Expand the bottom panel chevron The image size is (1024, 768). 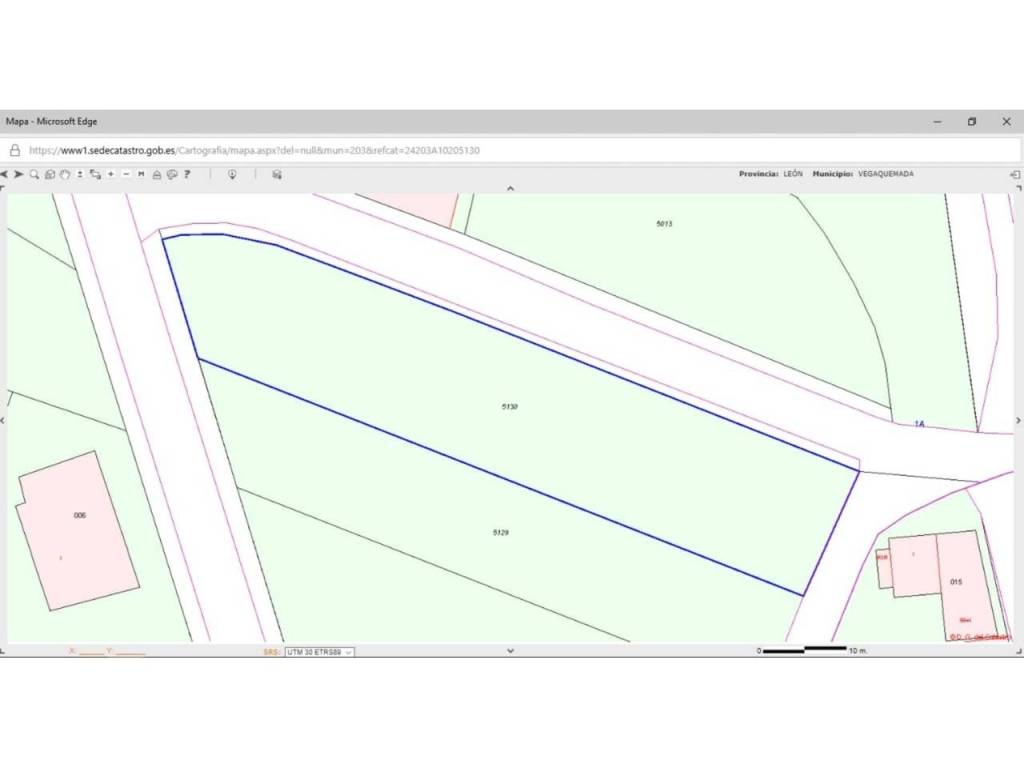point(510,651)
